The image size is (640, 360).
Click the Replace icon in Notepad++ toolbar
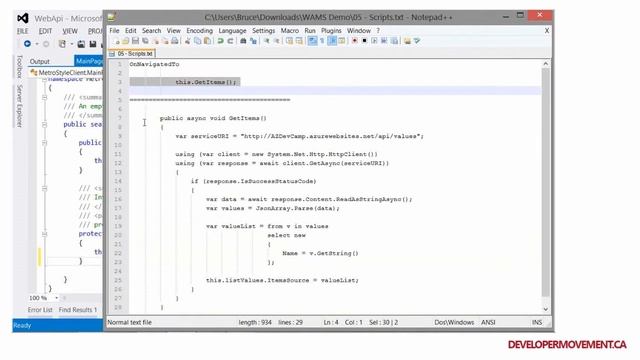click(x=253, y=41)
